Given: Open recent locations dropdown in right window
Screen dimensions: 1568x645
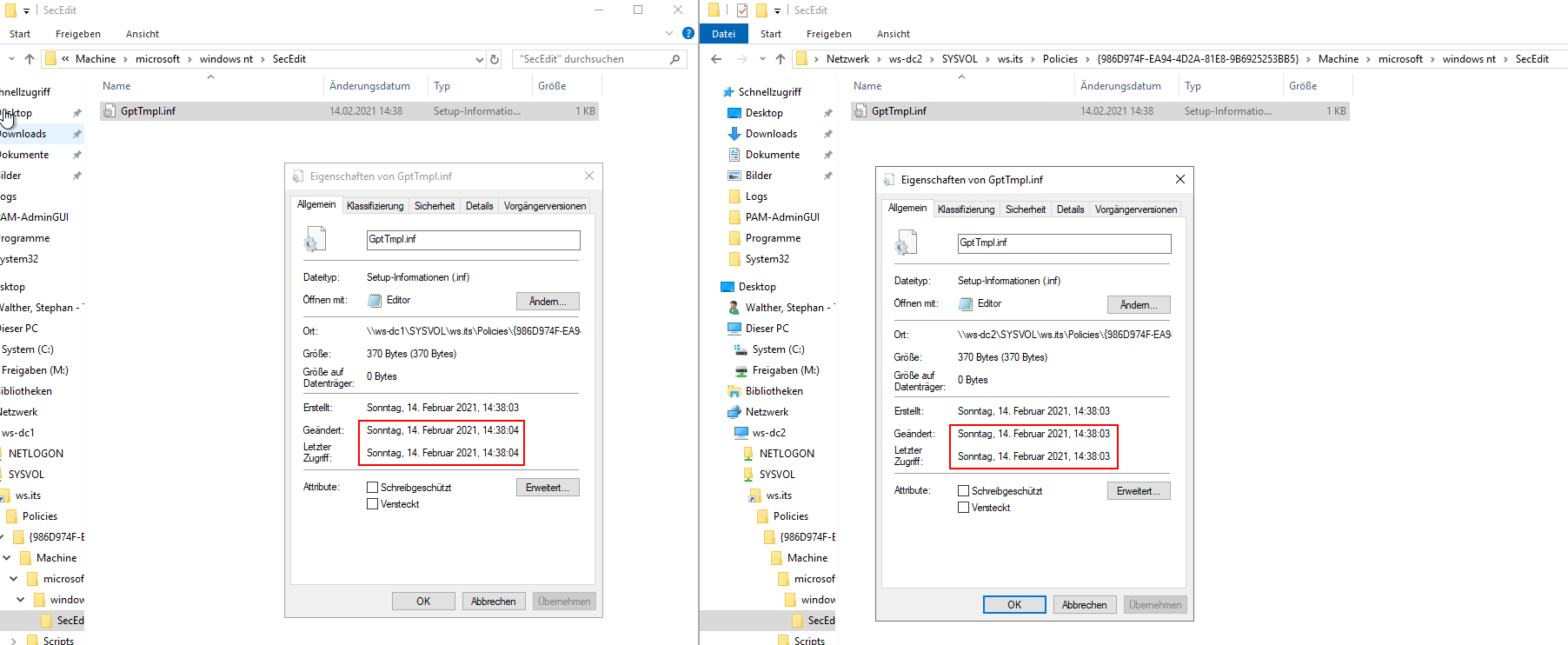Looking at the screenshot, I should (762, 59).
